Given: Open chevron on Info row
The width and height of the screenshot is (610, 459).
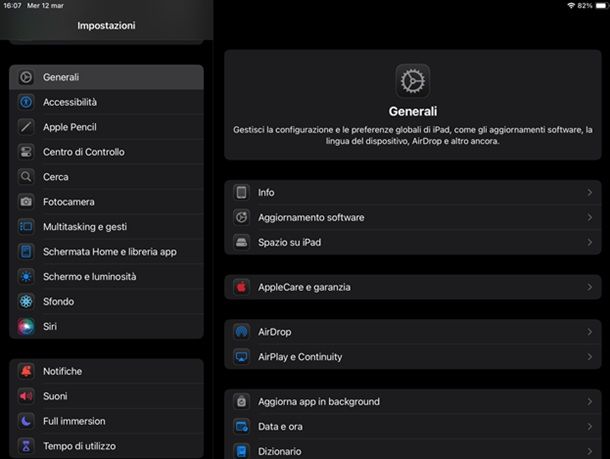Looking at the screenshot, I should click(x=590, y=193).
